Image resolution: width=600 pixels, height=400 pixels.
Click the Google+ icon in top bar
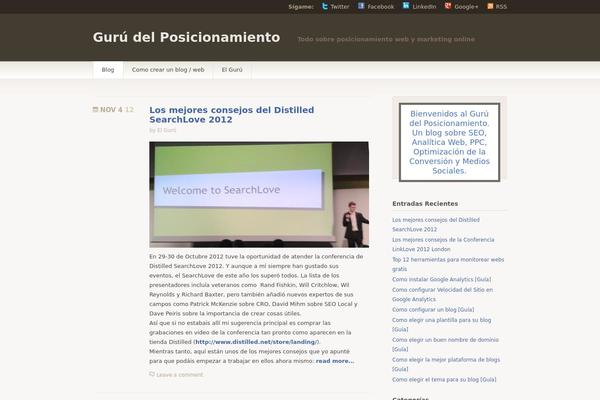[448, 6]
